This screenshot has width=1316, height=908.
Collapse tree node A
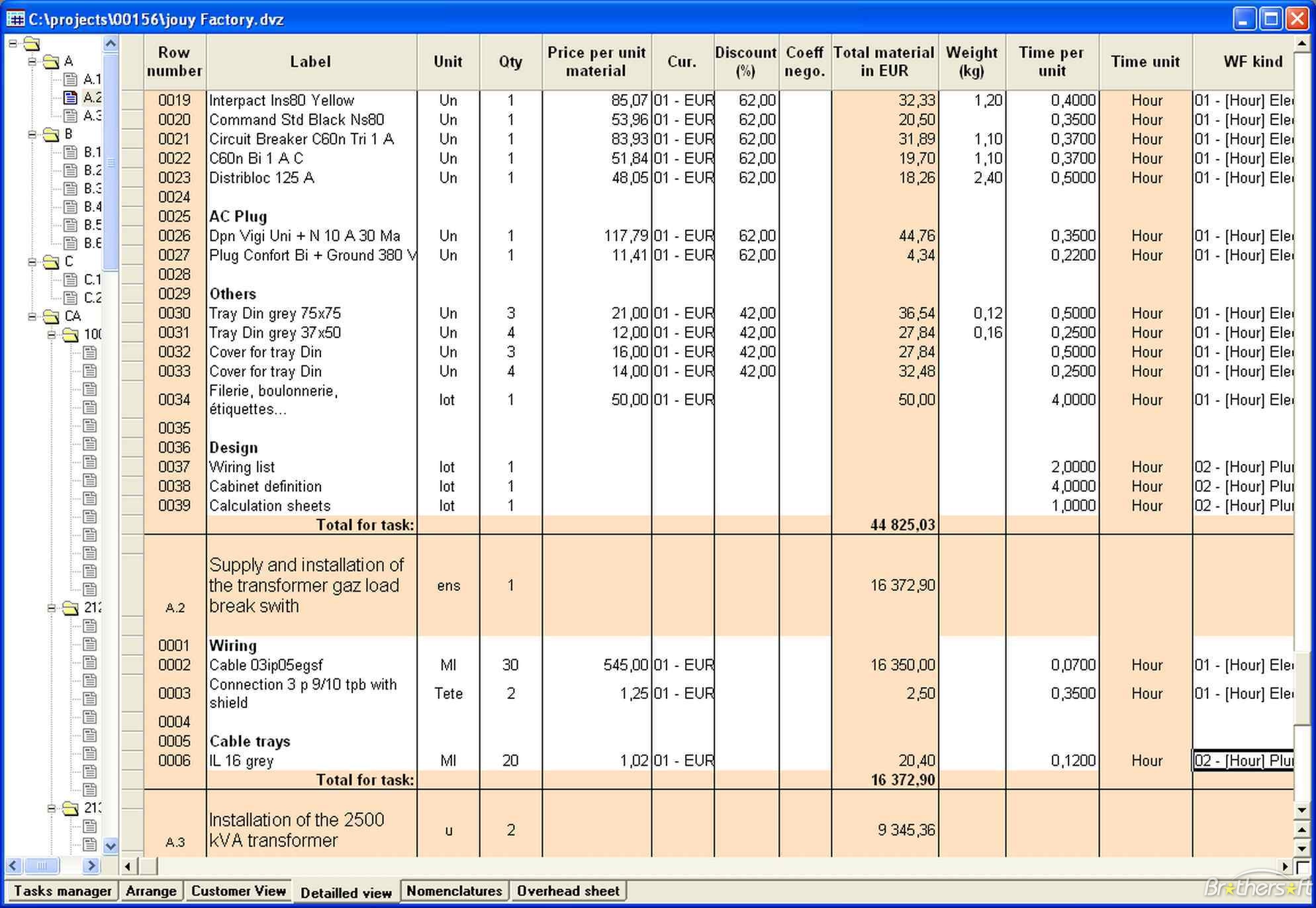(x=32, y=62)
